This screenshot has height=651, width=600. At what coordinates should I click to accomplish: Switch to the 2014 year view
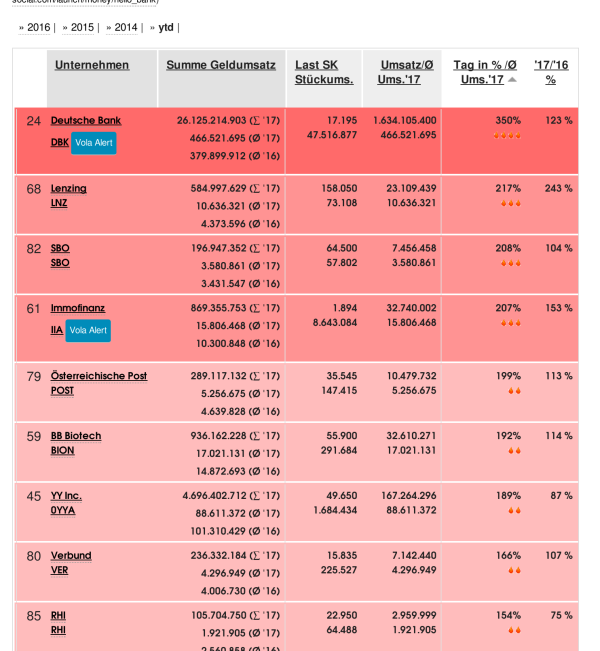[126, 27]
